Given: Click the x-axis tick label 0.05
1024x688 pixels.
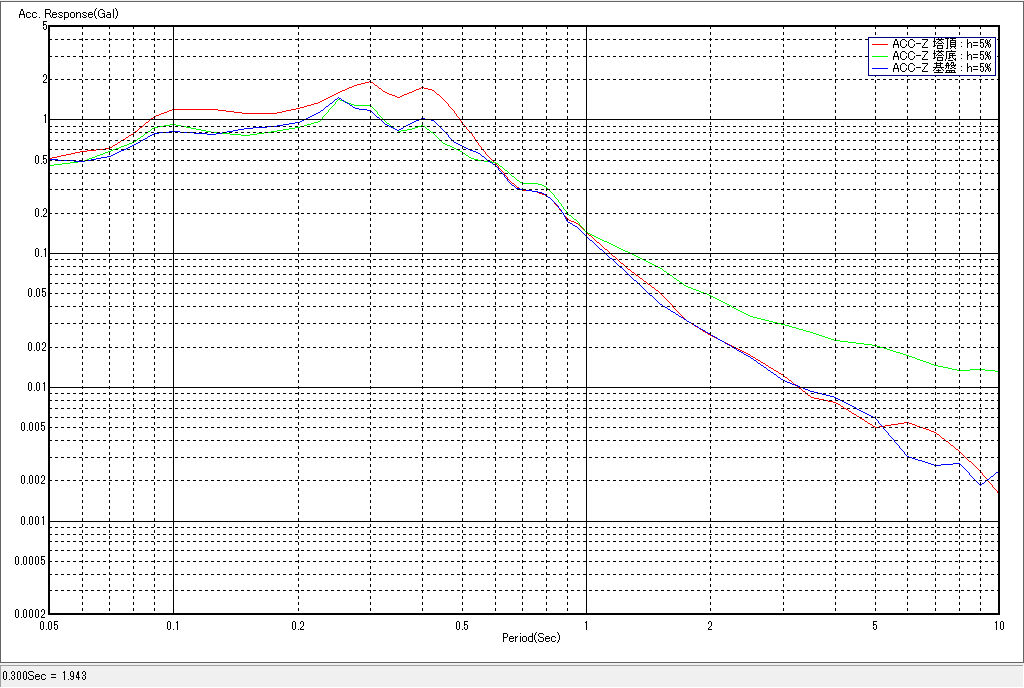Looking at the screenshot, I should pos(48,625).
